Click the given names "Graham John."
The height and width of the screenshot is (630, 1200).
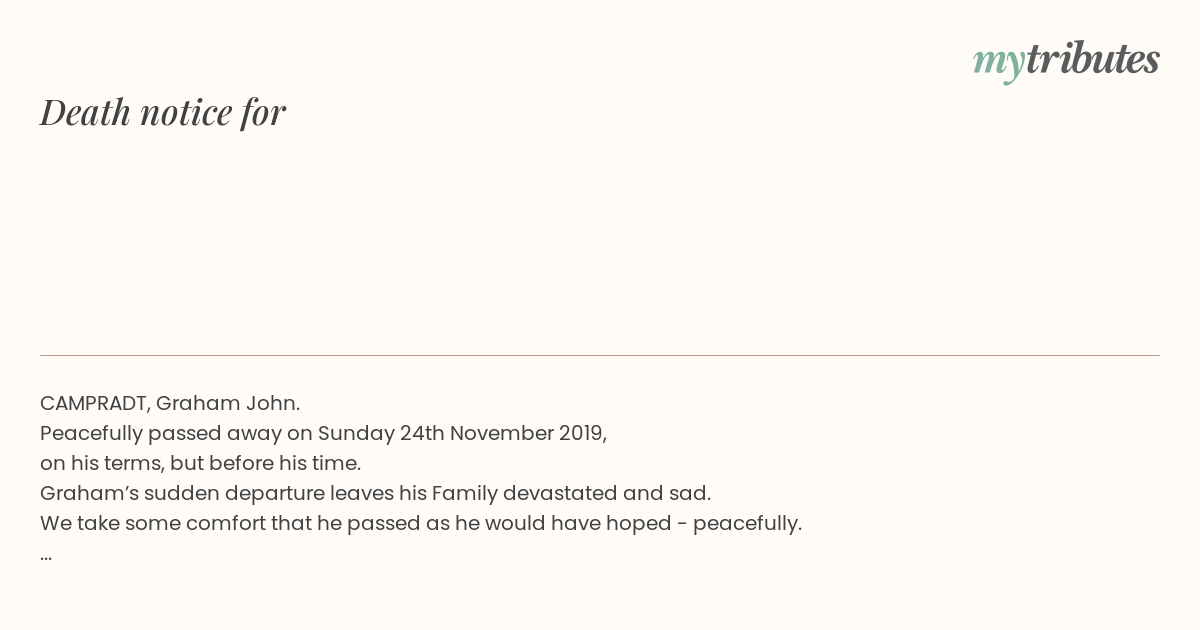[x=228, y=403]
